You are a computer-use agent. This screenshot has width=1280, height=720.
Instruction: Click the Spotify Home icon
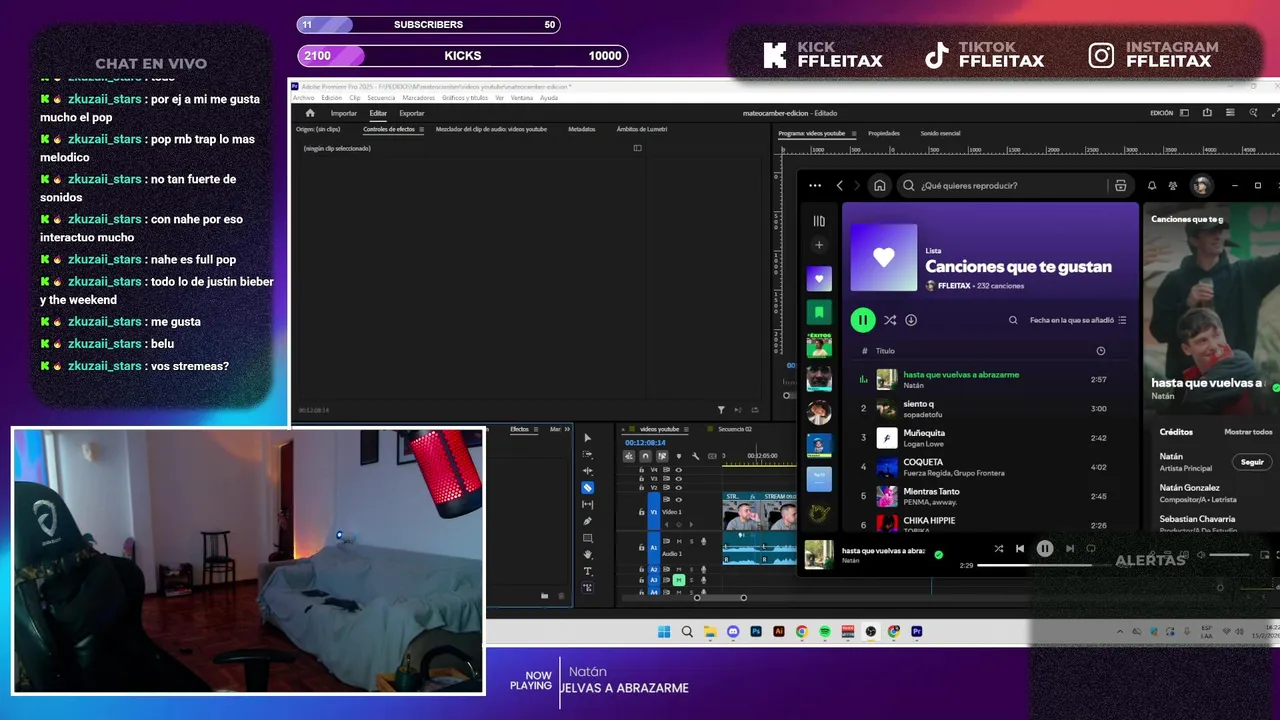[879, 185]
